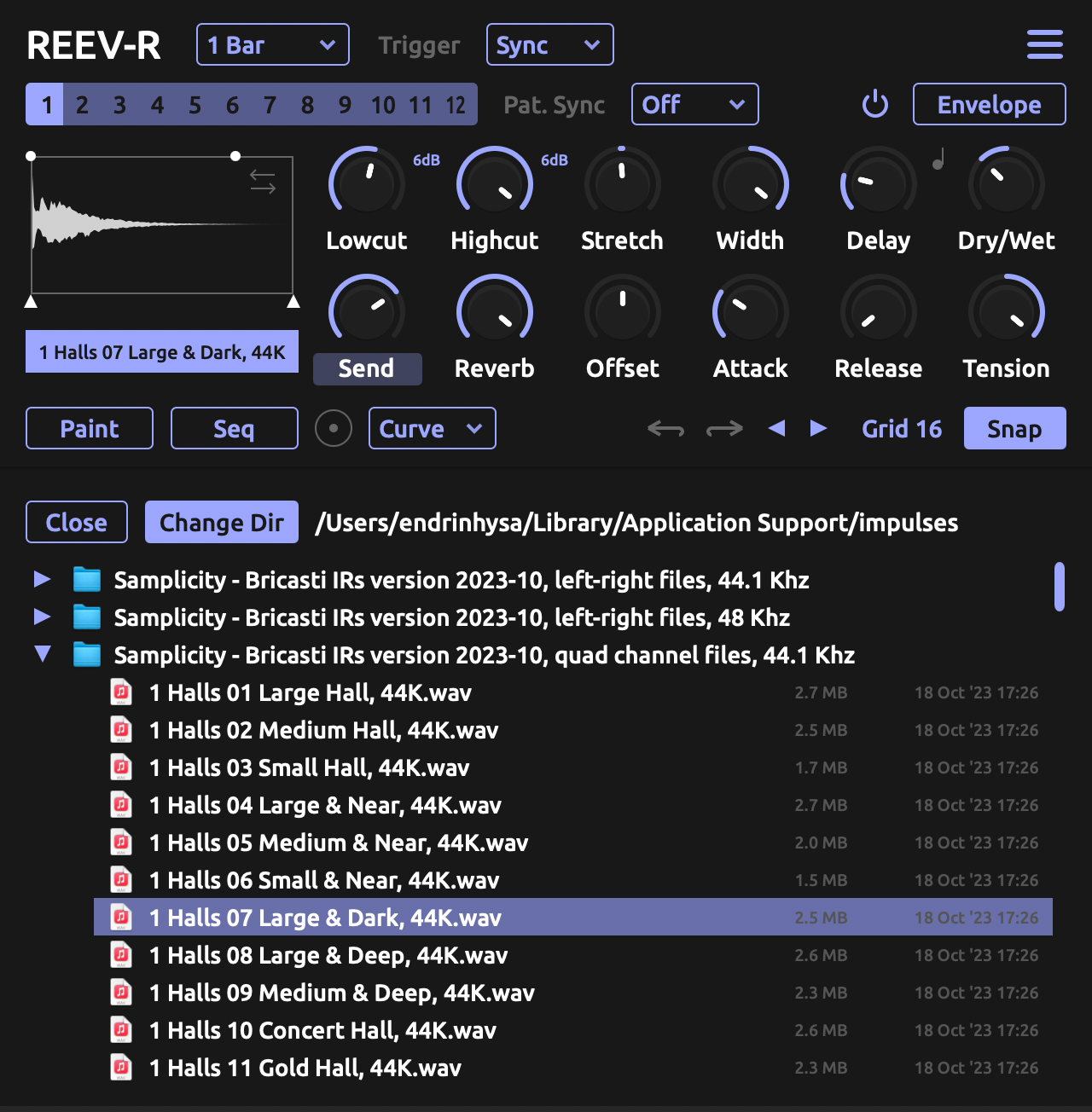The height and width of the screenshot is (1112, 1092).
Task: Toggle the Send button
Action: (367, 368)
